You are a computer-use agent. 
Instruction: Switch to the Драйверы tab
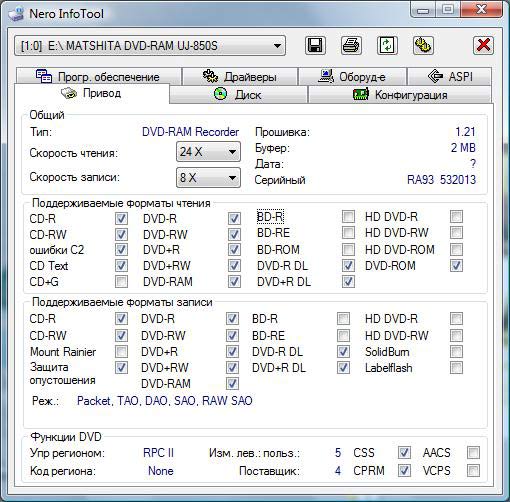click(240, 76)
